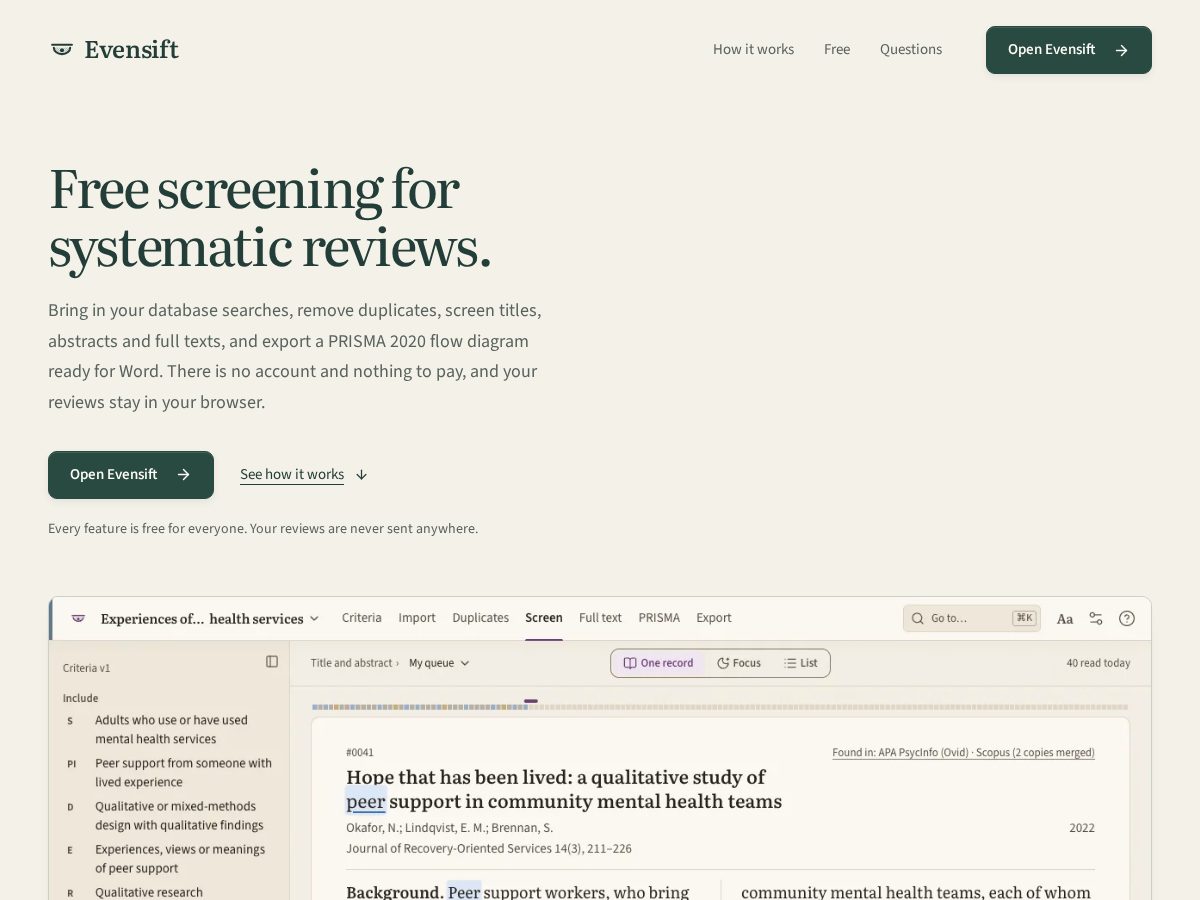Image resolution: width=1200 pixels, height=900 pixels.
Task: Click the List view lines icon
Action: point(790,663)
